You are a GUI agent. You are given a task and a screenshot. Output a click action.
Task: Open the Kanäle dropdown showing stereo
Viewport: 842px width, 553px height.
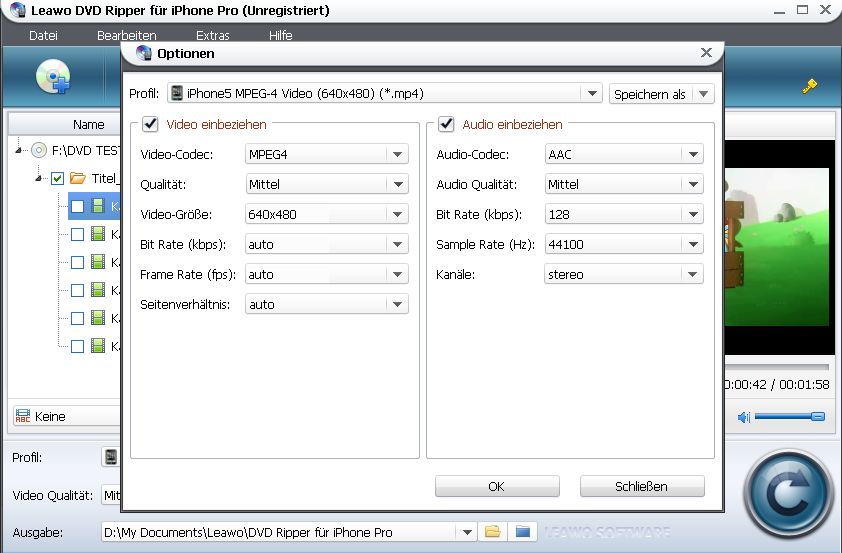(693, 275)
